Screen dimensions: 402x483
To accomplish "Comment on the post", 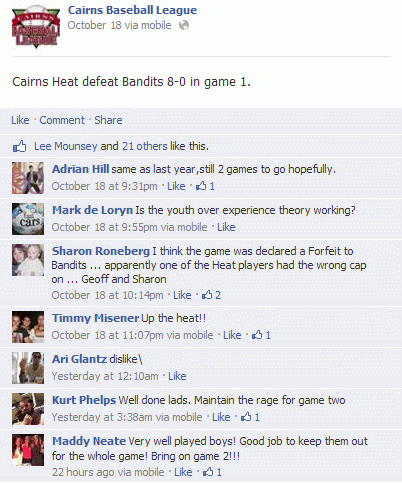I will [x=62, y=120].
